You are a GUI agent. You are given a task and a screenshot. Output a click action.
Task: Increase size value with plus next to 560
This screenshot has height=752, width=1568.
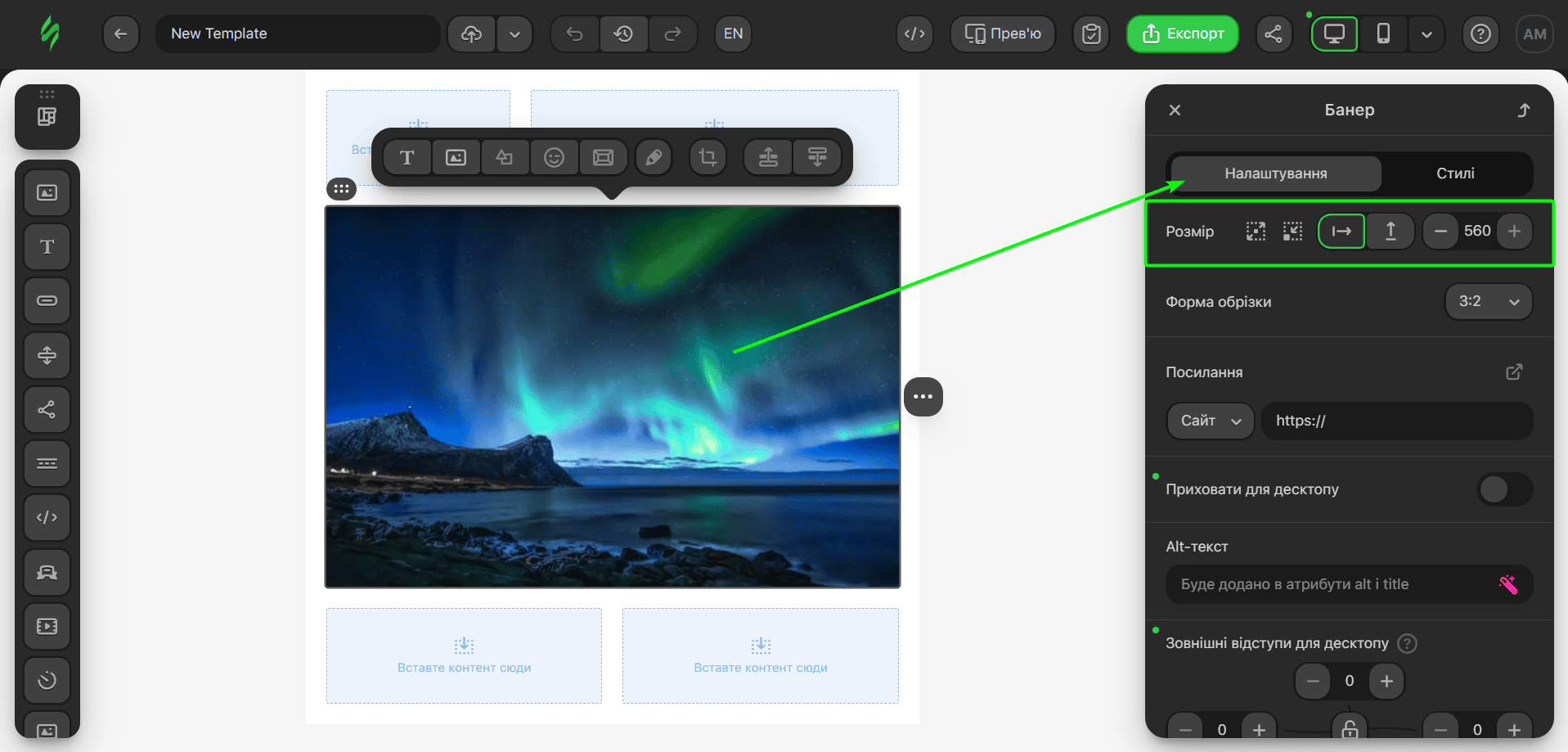[1514, 232]
